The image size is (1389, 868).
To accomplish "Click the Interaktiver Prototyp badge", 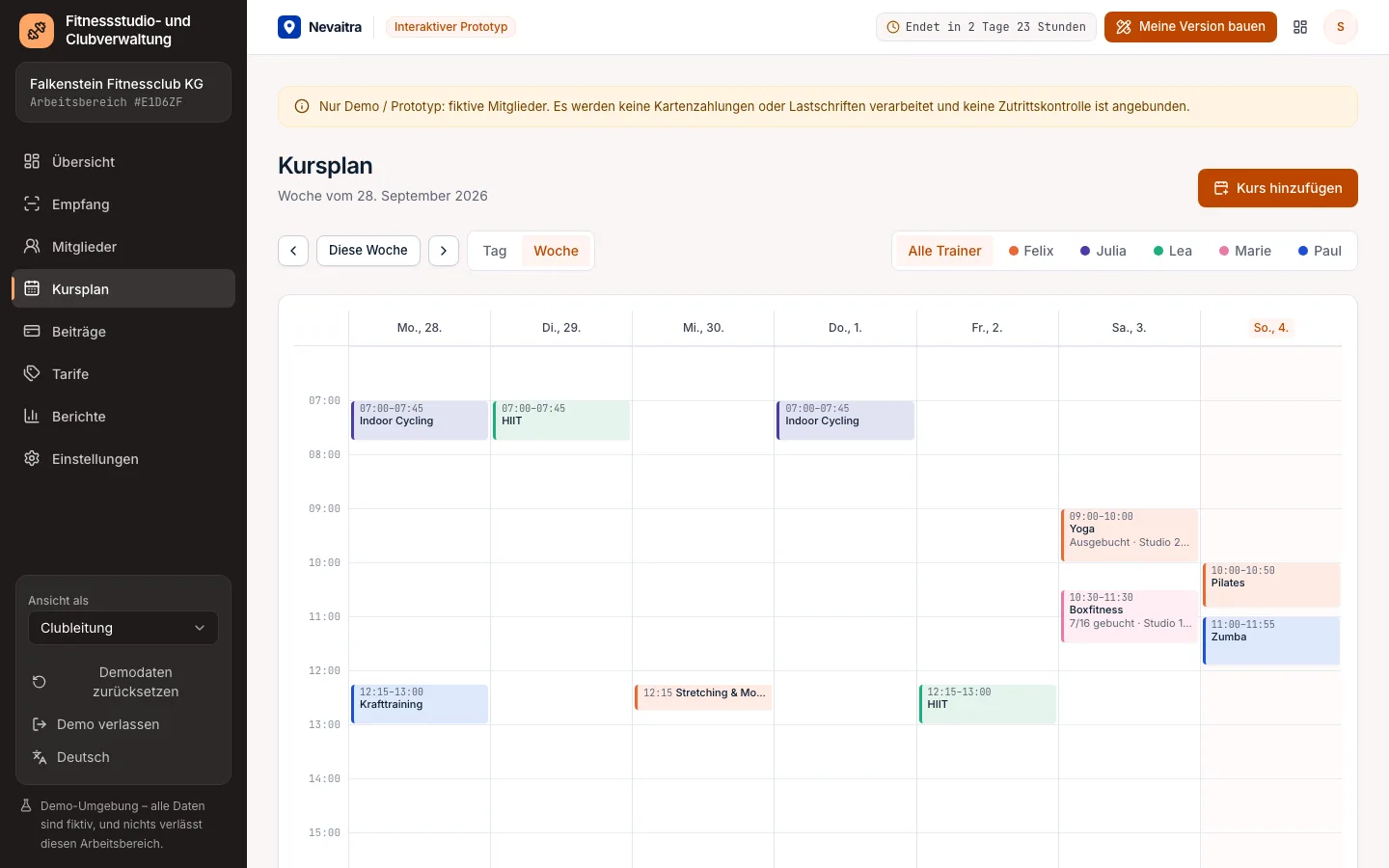I will click(450, 27).
